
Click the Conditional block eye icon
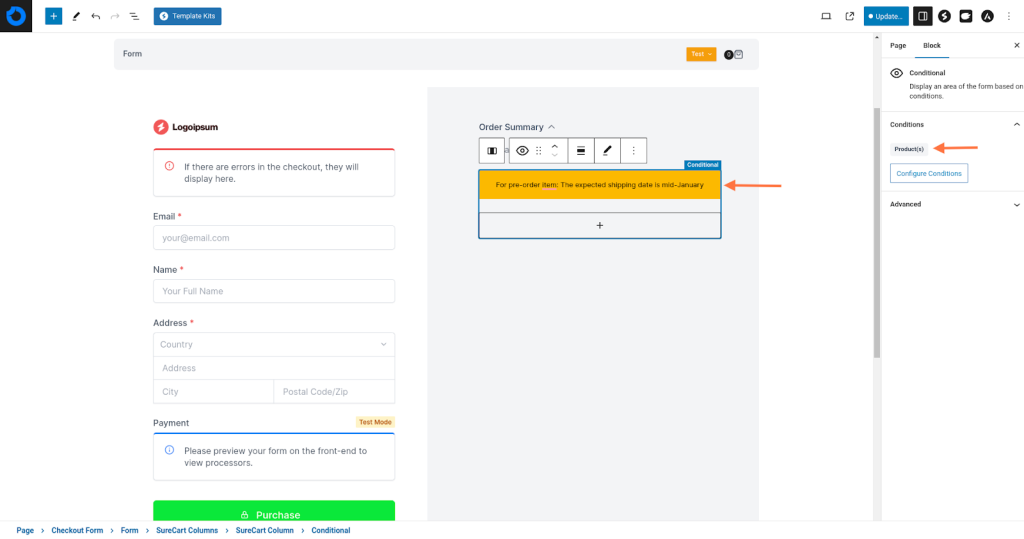[522, 150]
